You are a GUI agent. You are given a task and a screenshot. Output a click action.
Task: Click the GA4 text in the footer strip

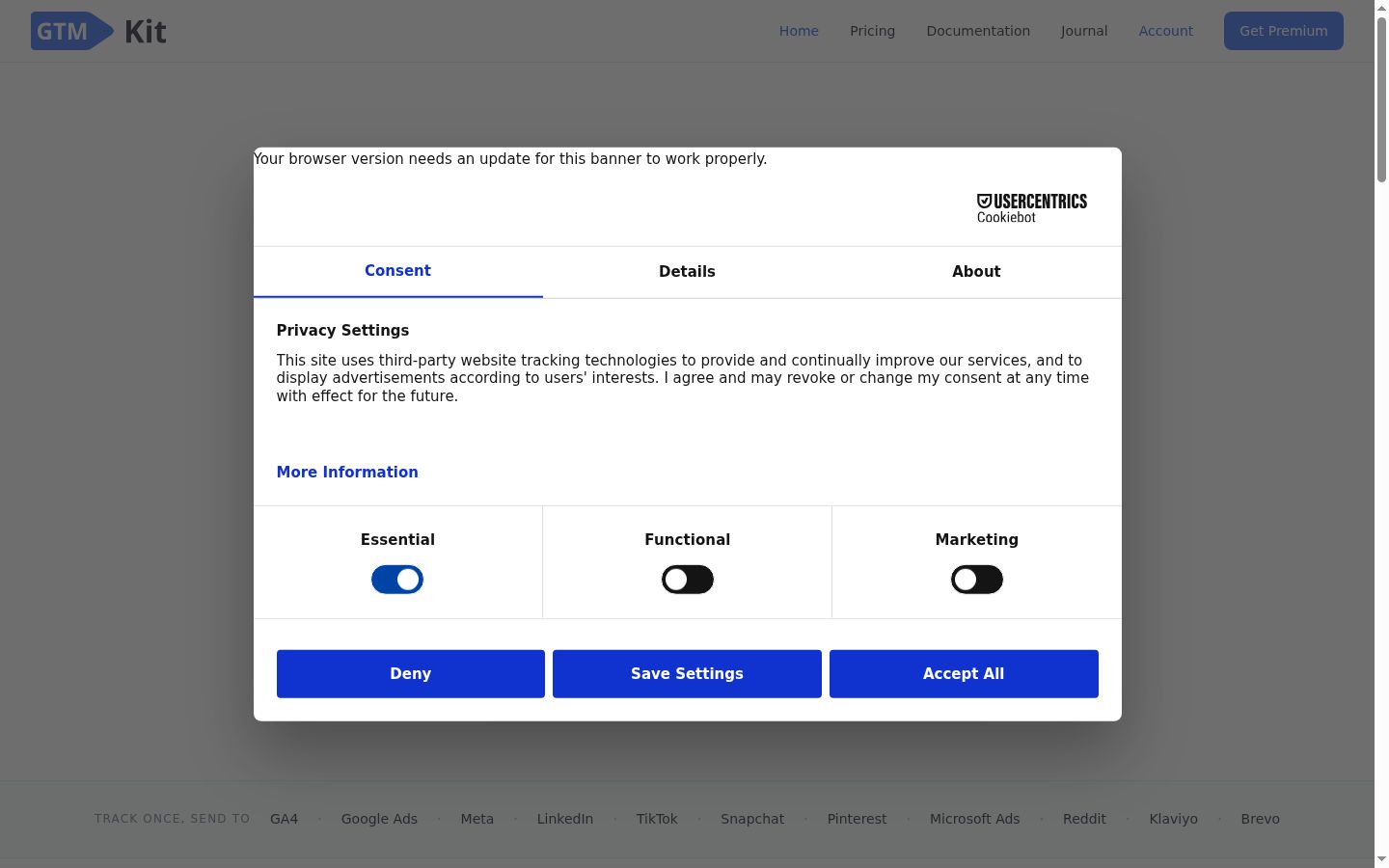click(284, 819)
